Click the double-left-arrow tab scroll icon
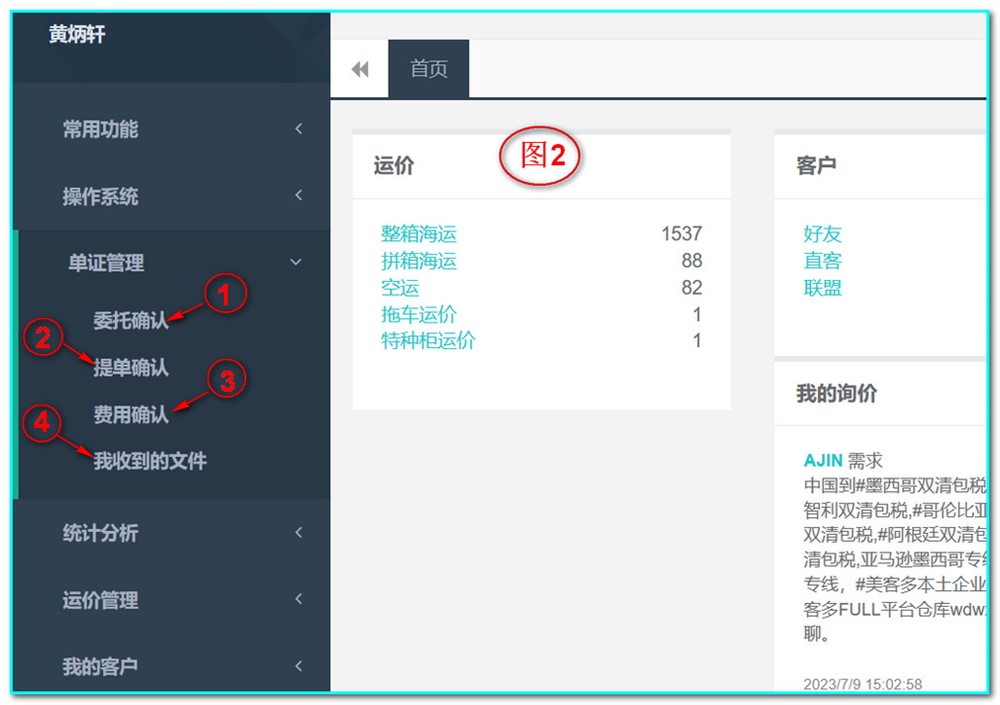The image size is (1000, 705). [x=360, y=69]
